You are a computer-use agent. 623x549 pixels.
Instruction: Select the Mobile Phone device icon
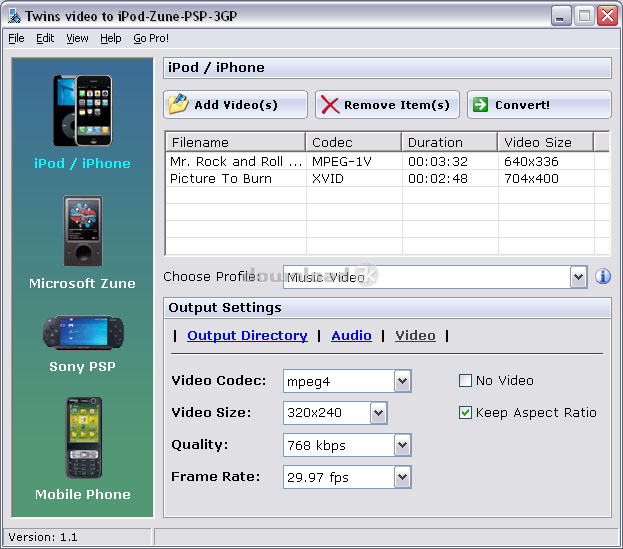click(83, 437)
